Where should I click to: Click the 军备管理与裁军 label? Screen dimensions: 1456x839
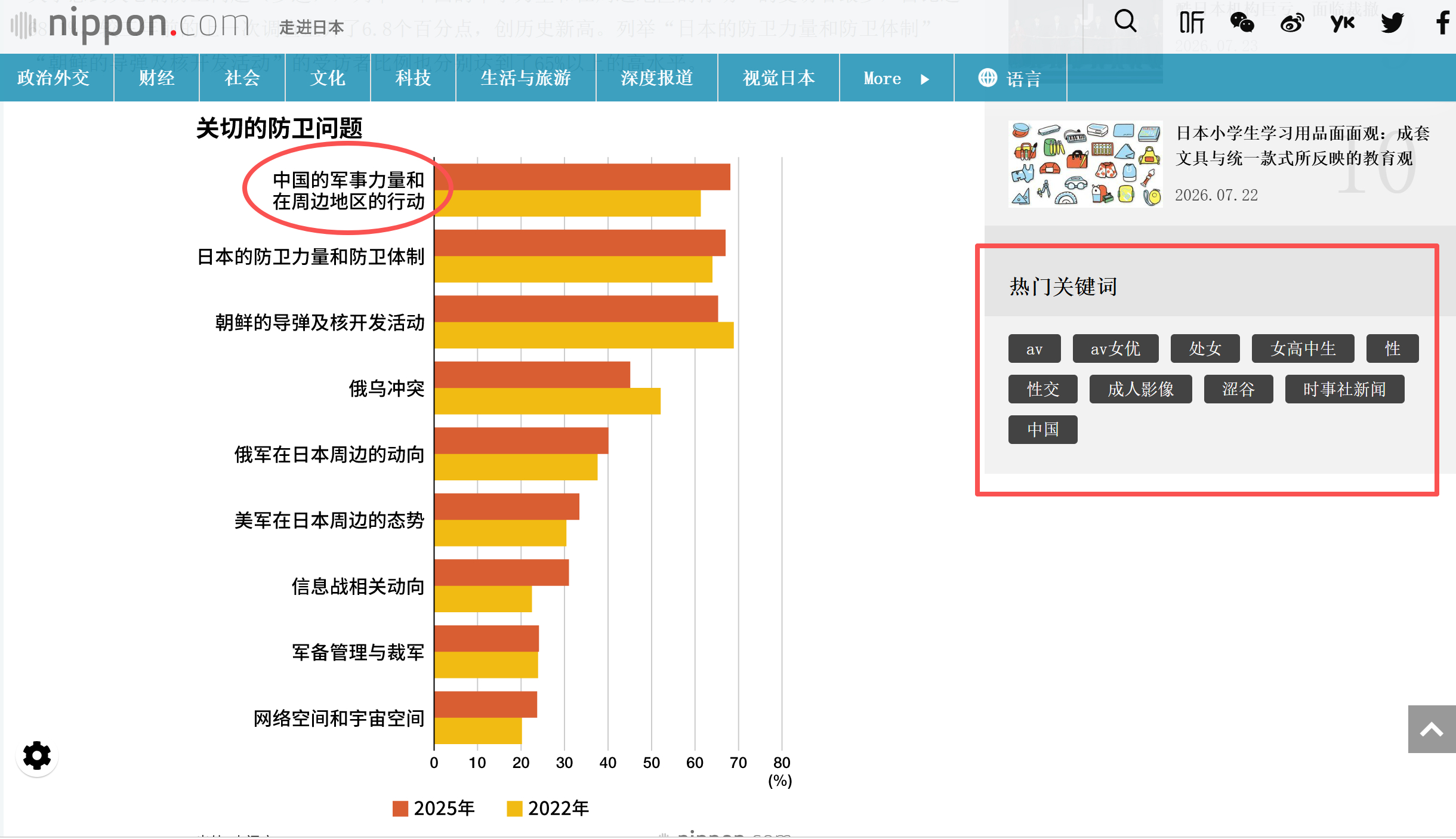(x=358, y=652)
